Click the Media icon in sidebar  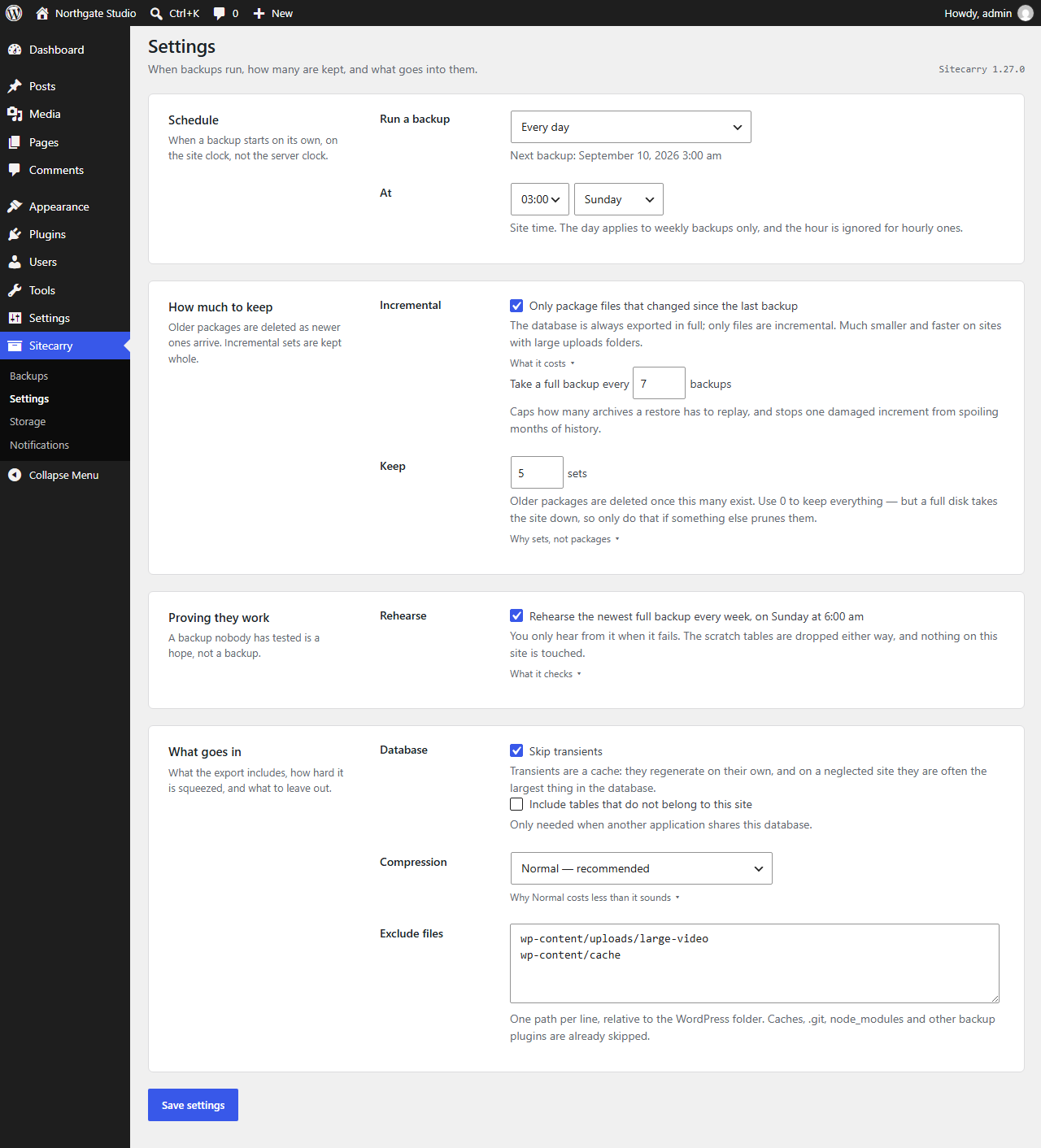point(15,114)
